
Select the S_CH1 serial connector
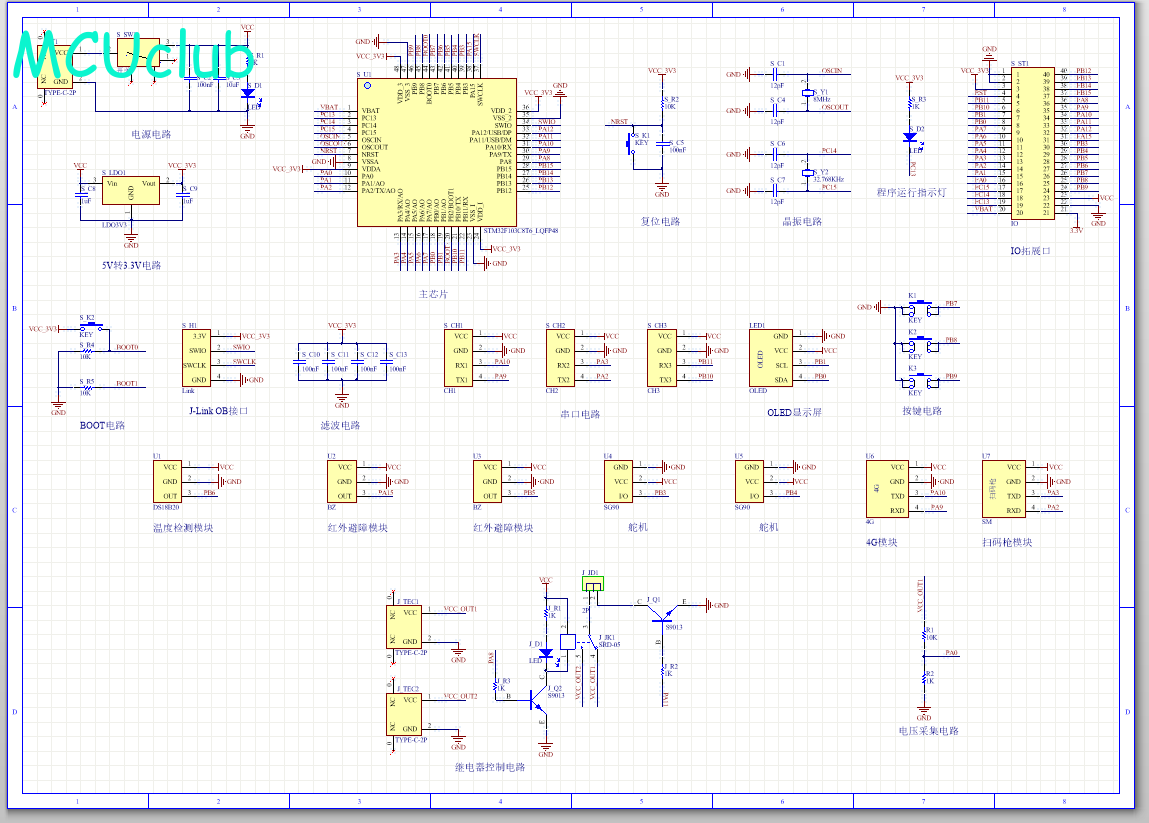(x=459, y=358)
